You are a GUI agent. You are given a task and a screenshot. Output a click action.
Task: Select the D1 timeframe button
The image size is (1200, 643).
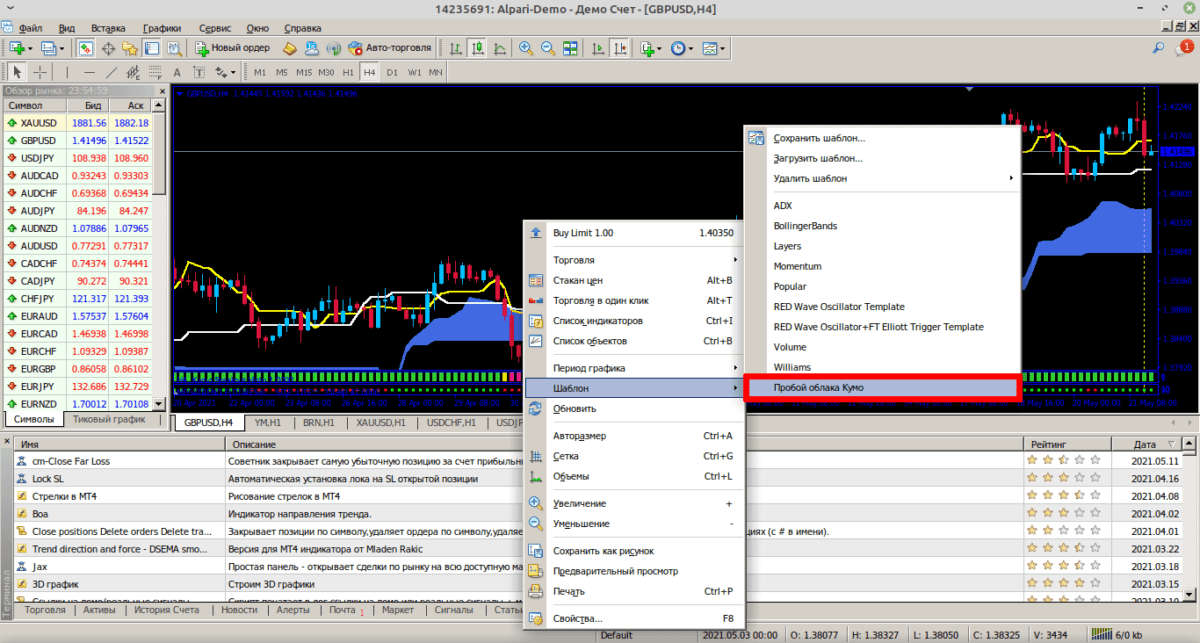pyautogui.click(x=392, y=73)
